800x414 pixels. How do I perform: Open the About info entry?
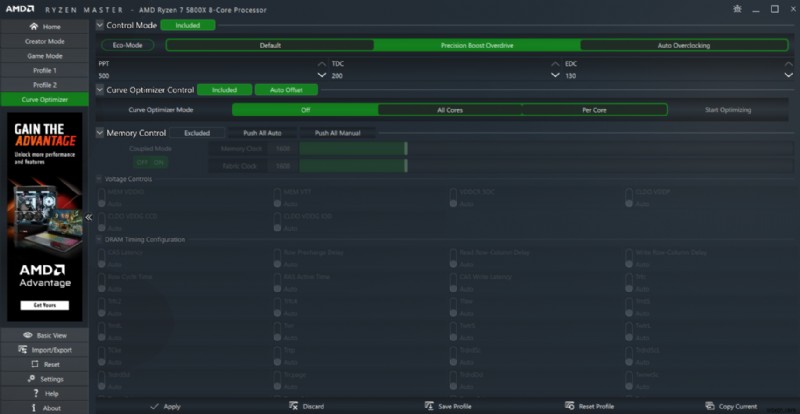point(44,408)
